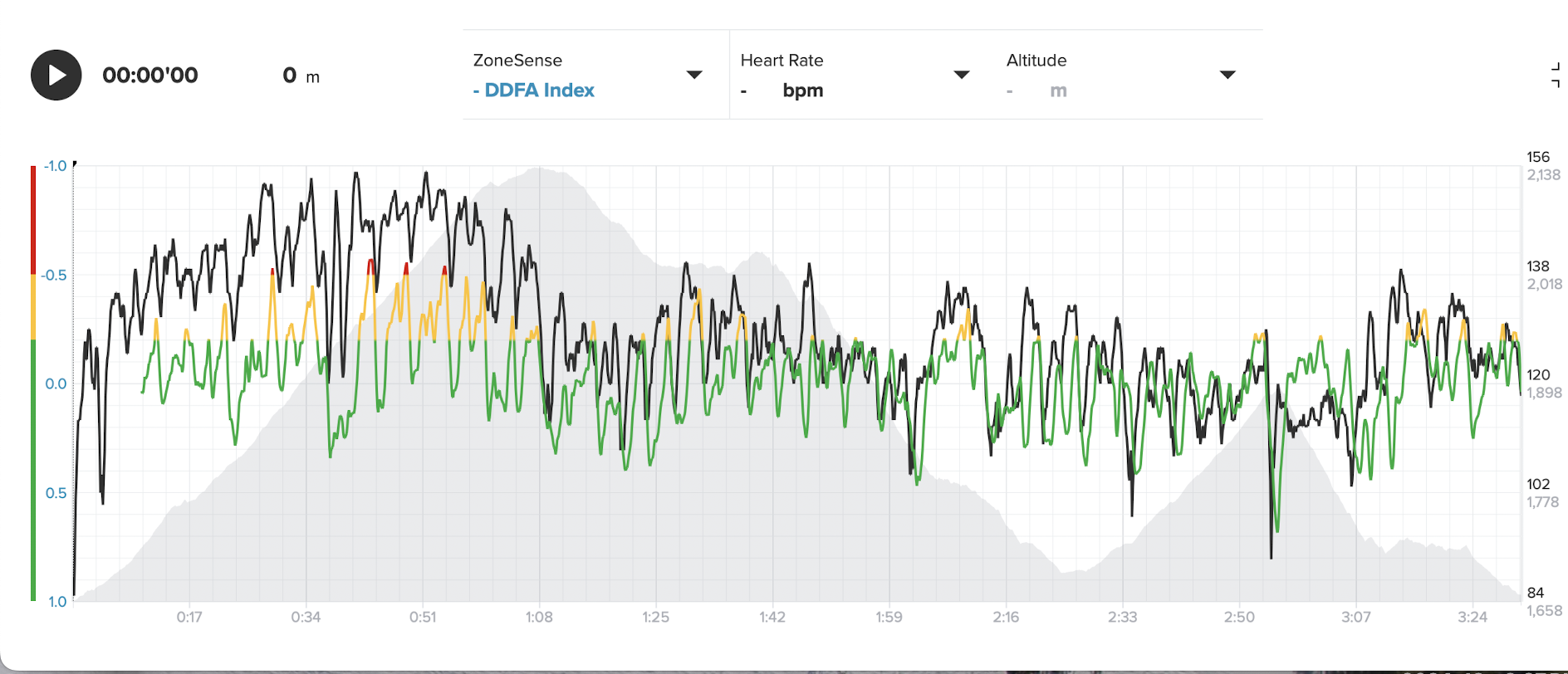1568x674 pixels.
Task: Start playback with the play button
Action: pos(56,76)
